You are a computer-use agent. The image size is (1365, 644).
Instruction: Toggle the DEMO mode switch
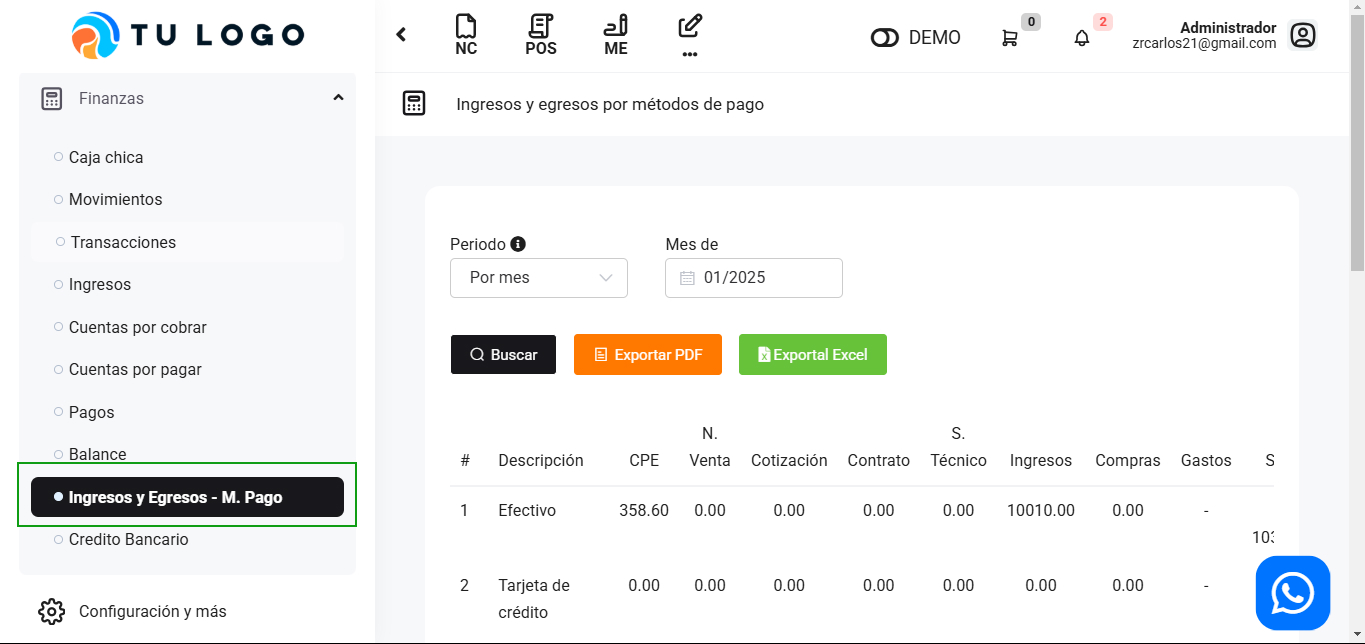click(x=885, y=38)
